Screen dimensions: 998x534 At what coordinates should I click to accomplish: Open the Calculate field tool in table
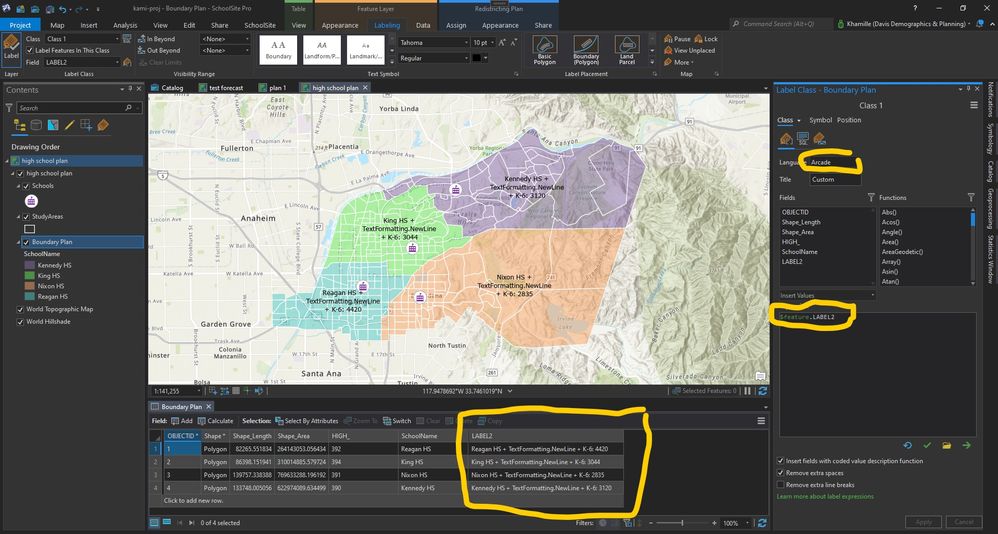tap(215, 421)
